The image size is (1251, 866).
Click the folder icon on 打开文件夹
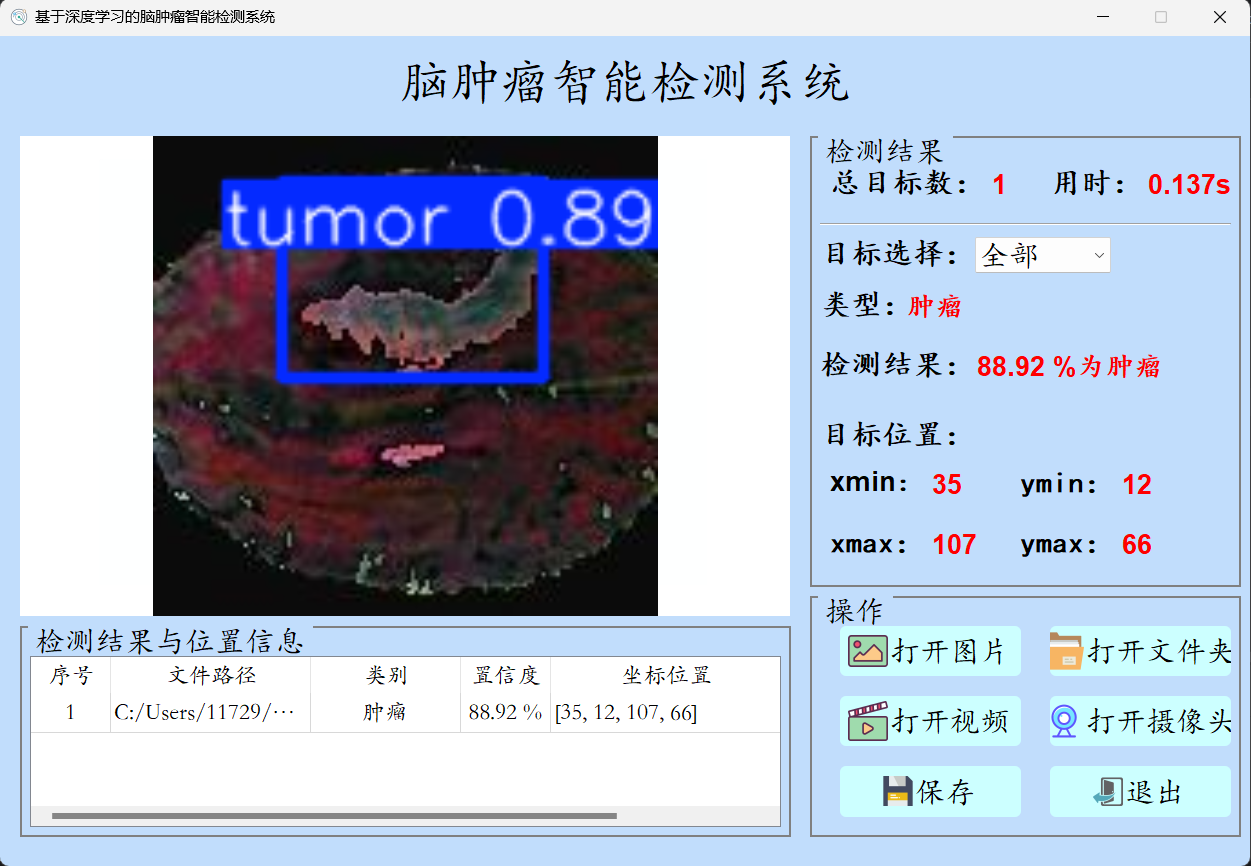(x=1066, y=651)
